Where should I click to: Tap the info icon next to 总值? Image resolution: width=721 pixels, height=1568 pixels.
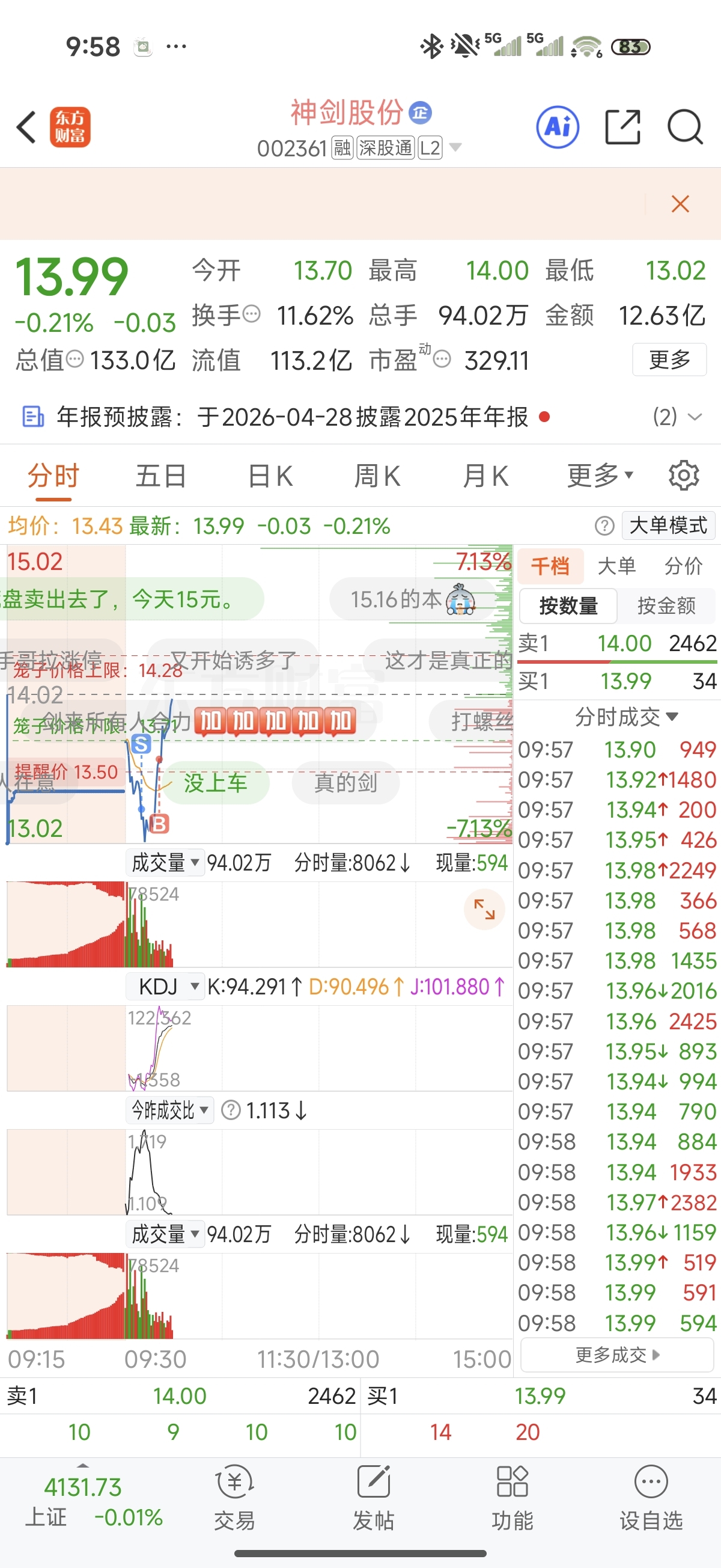(x=75, y=359)
